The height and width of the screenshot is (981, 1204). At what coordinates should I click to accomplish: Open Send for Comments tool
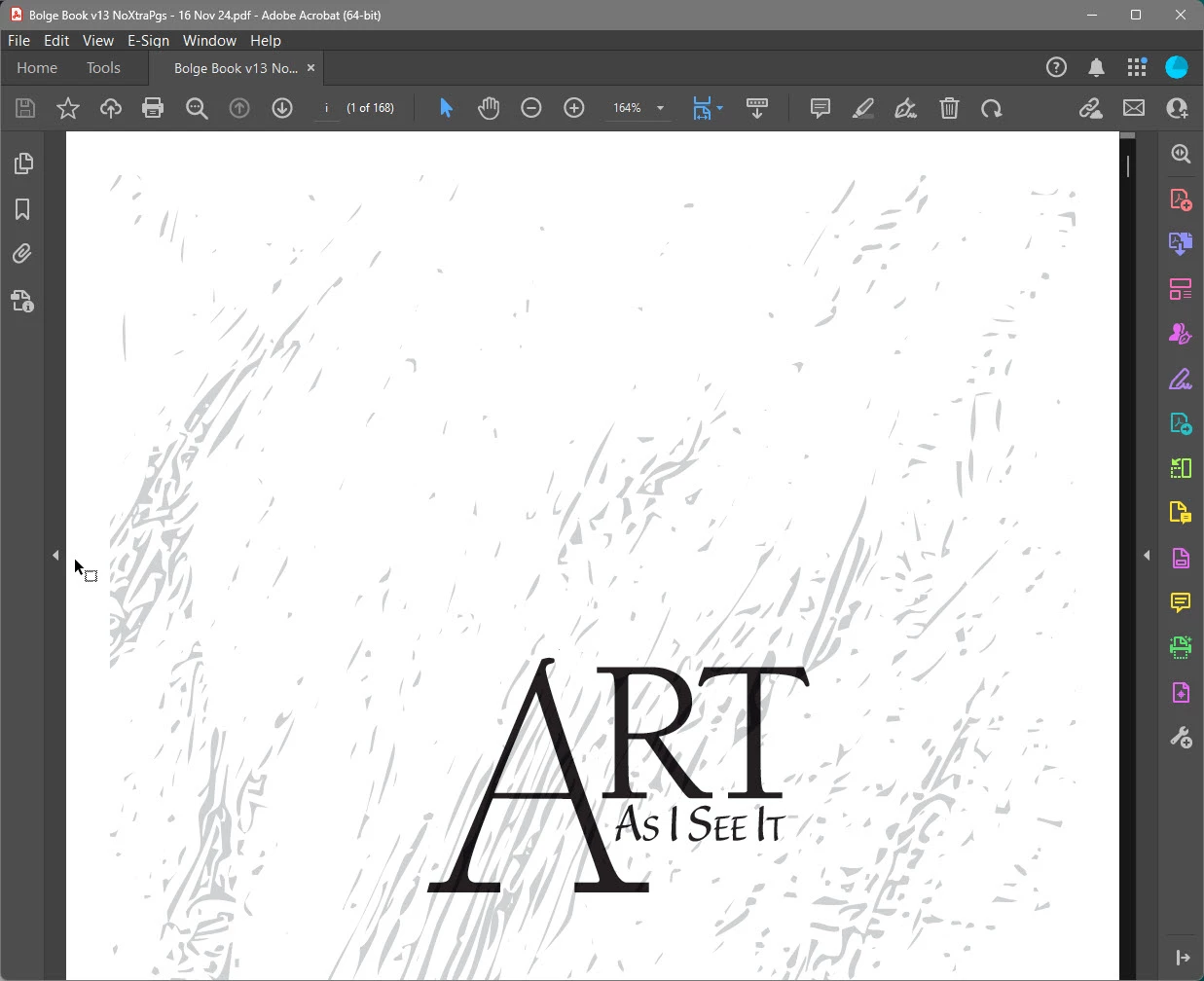click(x=1181, y=512)
